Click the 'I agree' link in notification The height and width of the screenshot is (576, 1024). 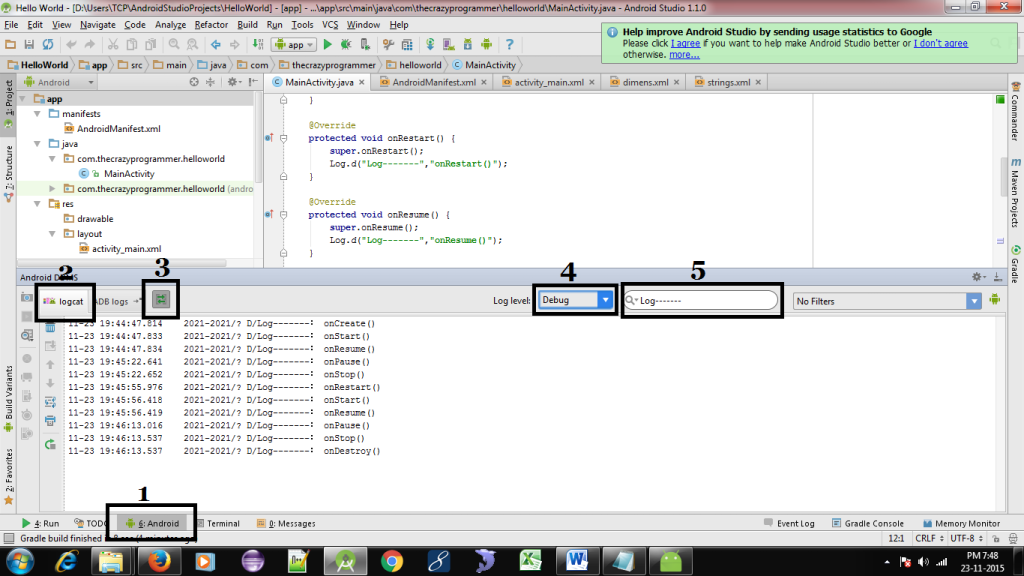685,44
